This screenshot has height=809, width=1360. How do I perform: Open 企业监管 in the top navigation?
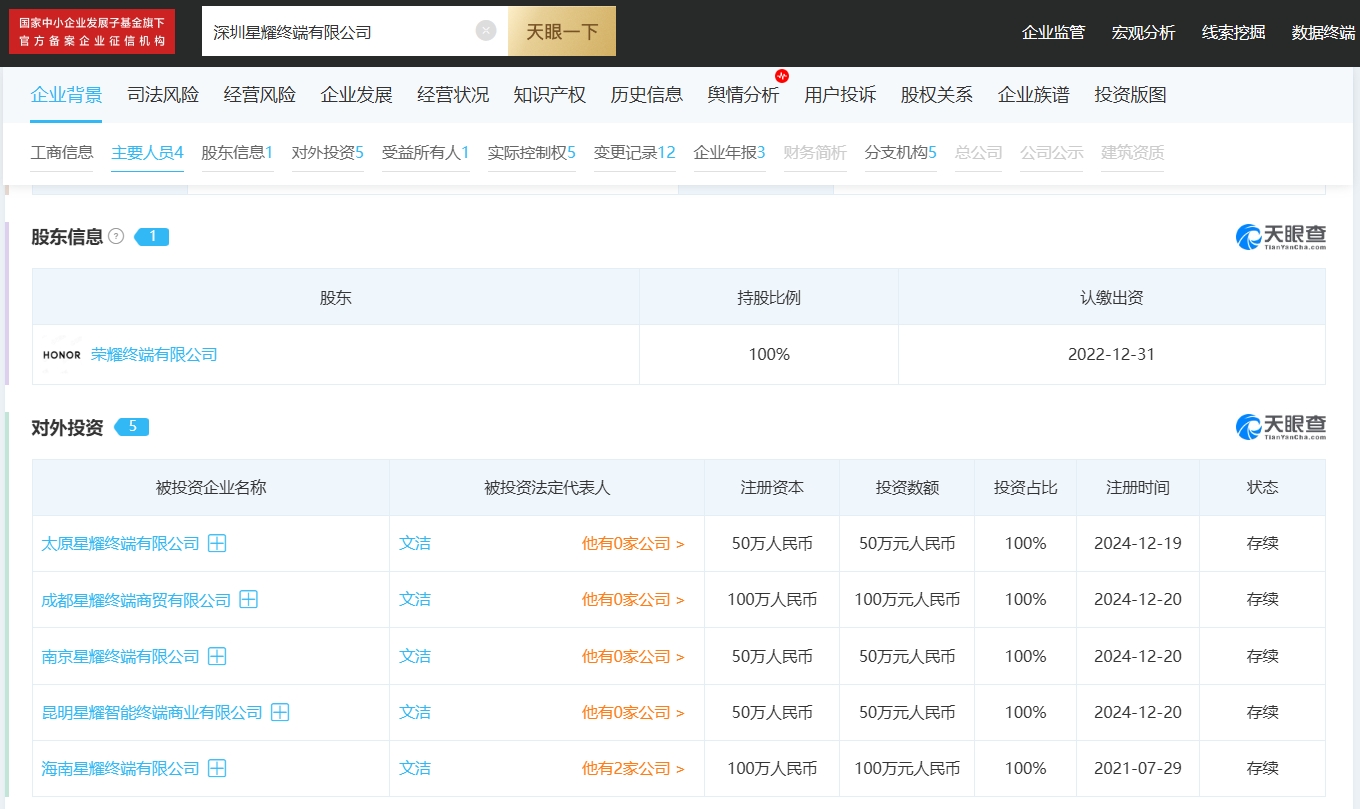(x=1053, y=33)
